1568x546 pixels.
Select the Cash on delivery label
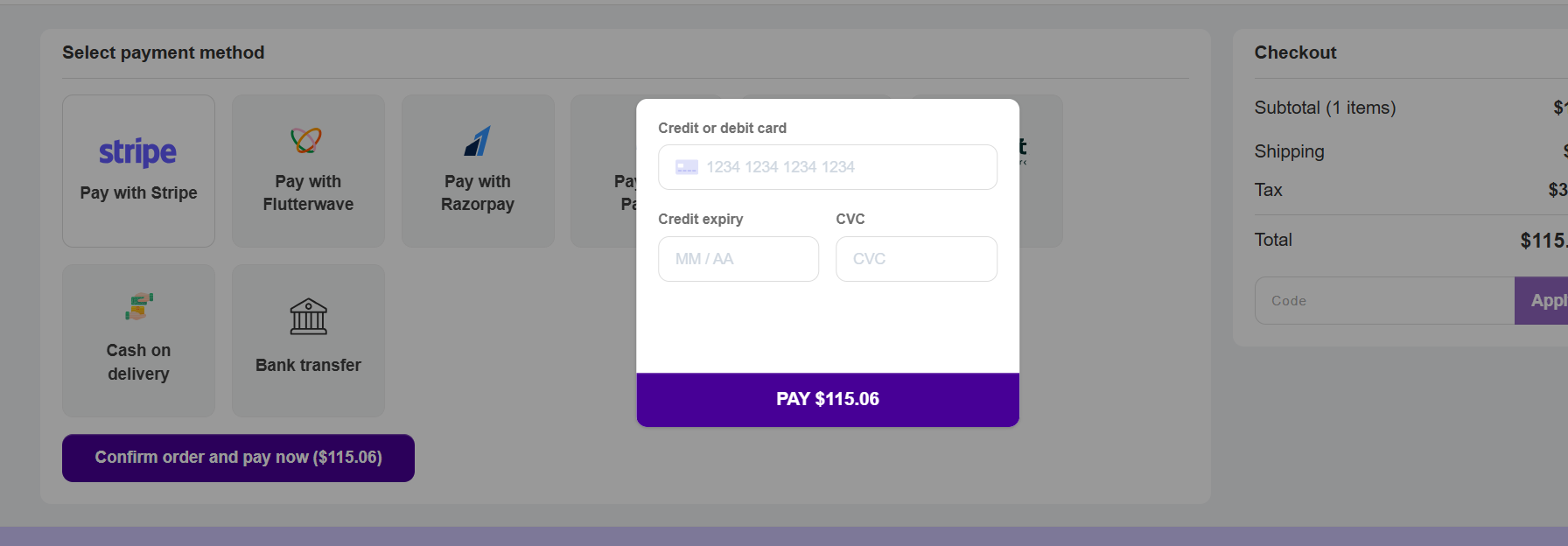[138, 361]
